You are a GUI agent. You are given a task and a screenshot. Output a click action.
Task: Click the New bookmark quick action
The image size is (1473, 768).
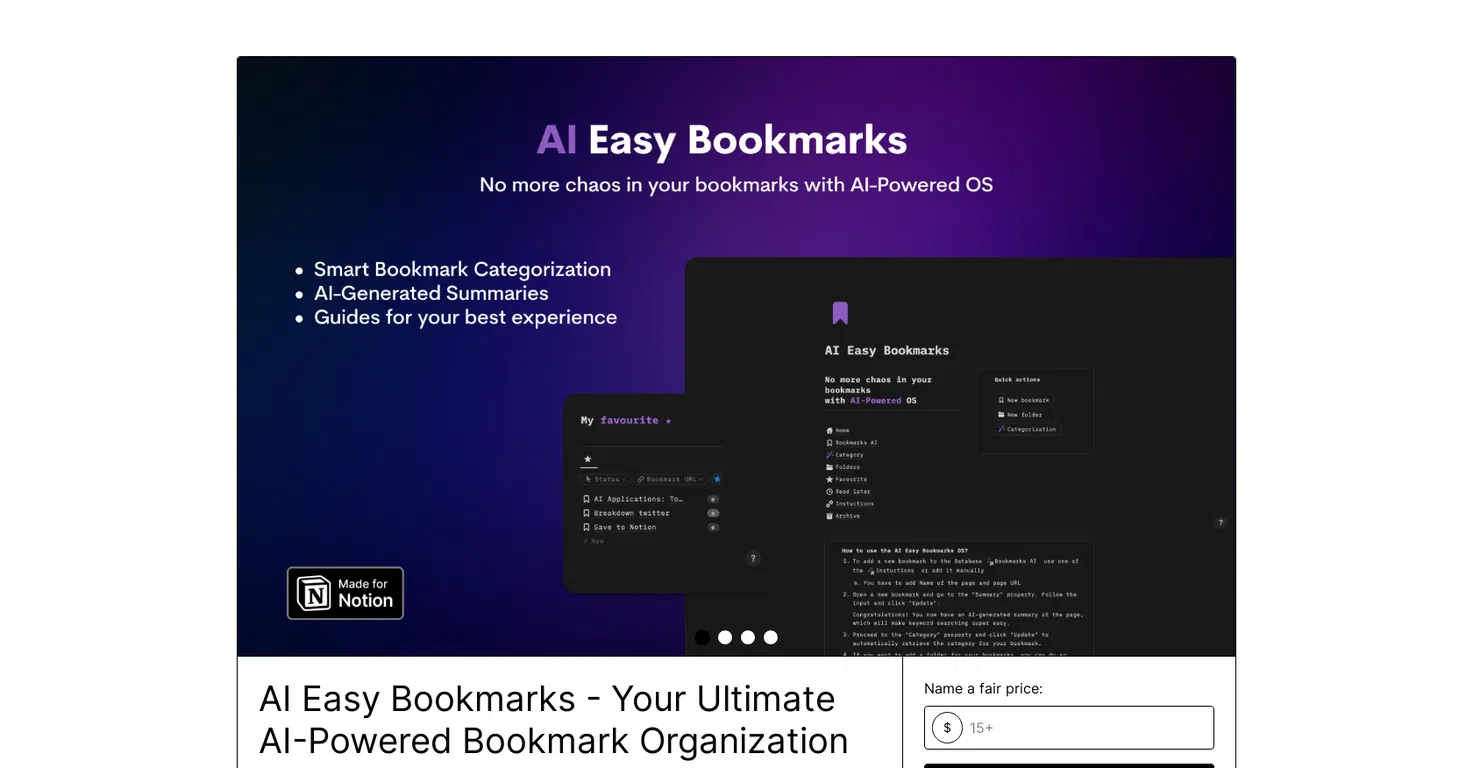click(x=1024, y=400)
